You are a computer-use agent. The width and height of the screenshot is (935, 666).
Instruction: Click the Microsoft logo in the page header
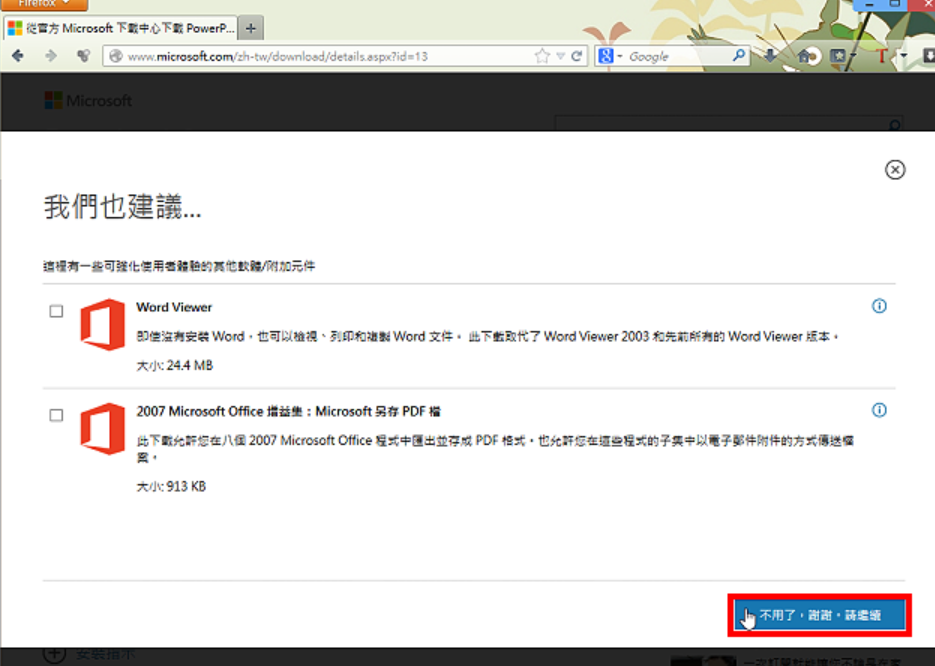tap(88, 101)
